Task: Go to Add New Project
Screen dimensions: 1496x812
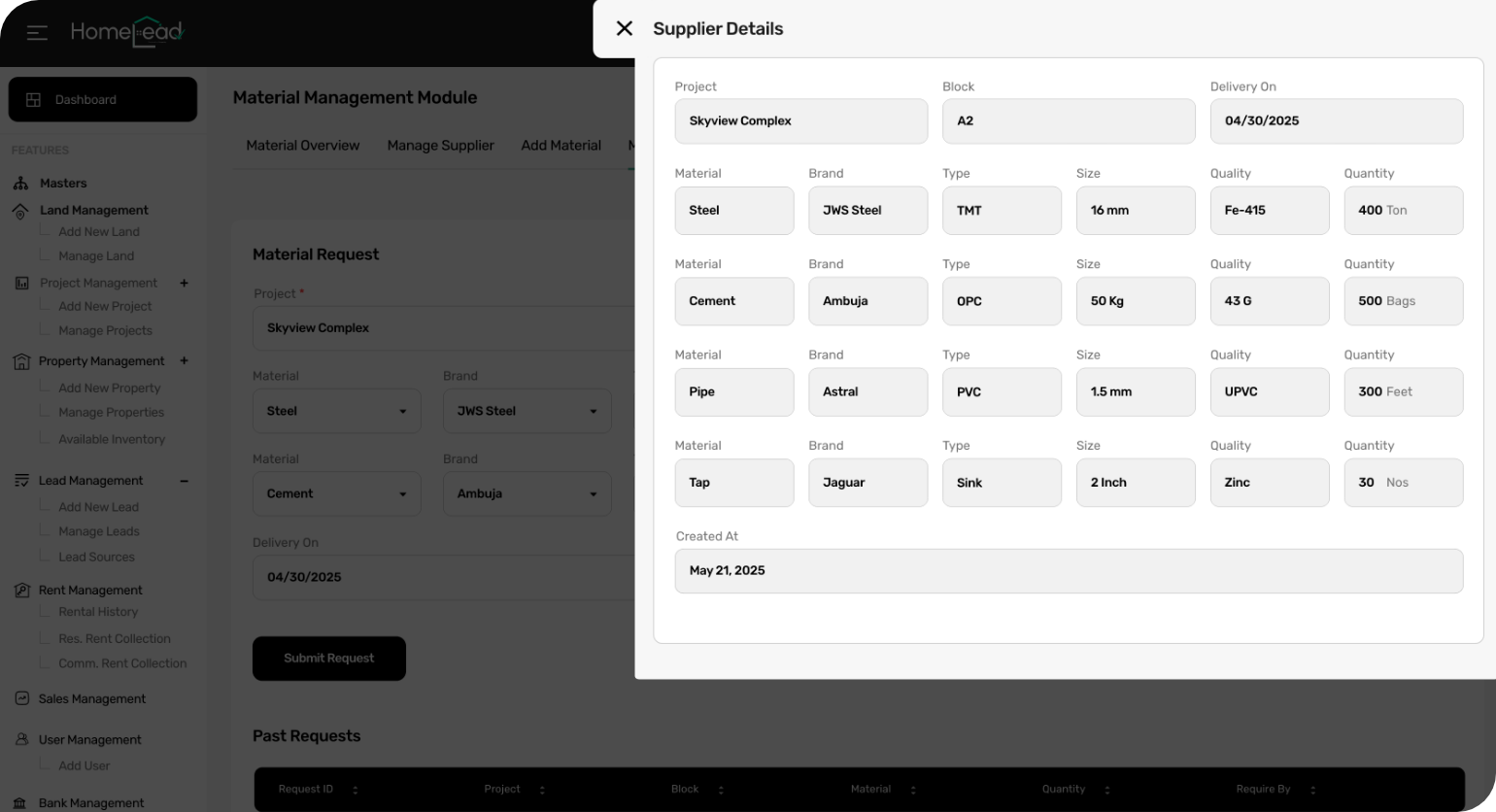Action: point(105,307)
